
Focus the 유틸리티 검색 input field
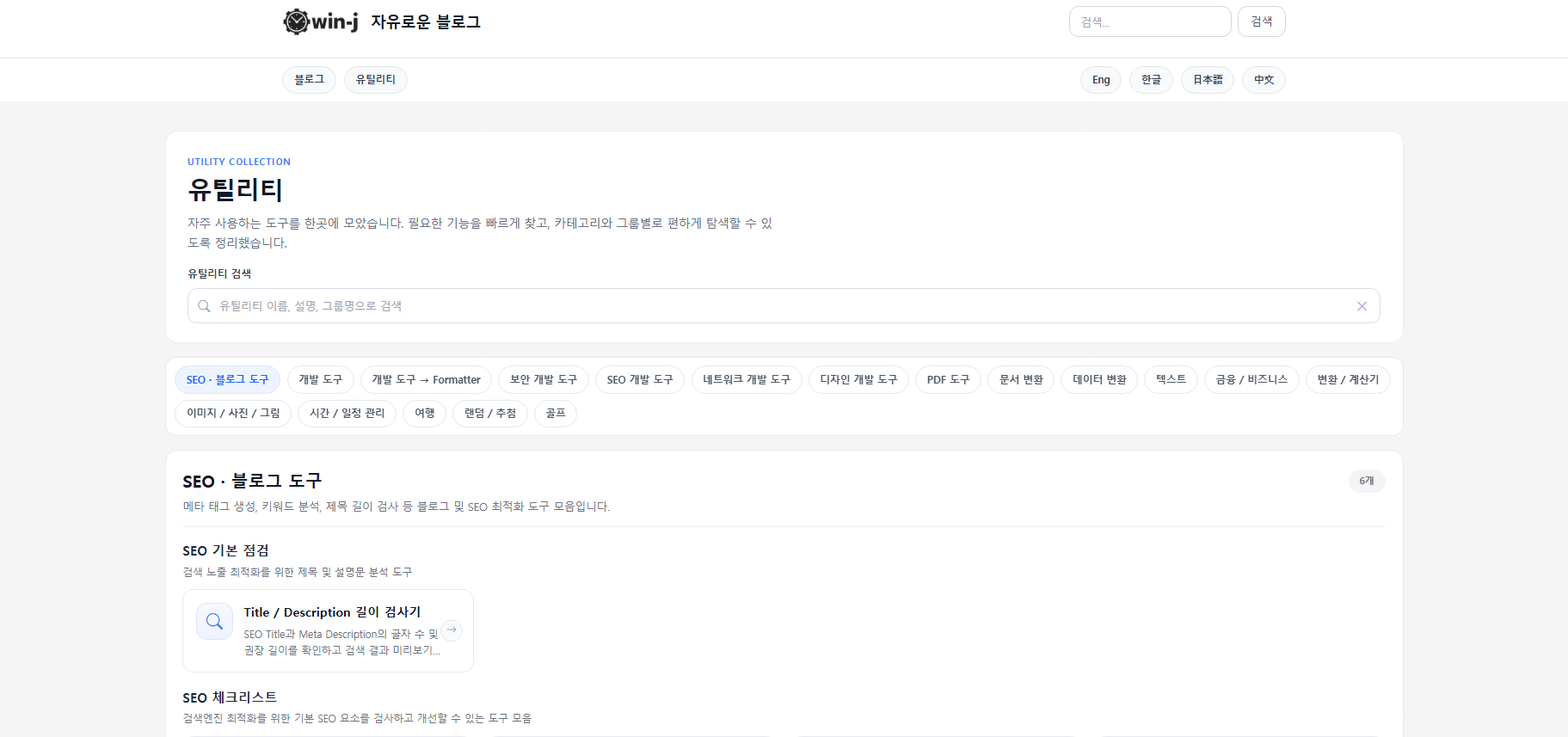(x=784, y=306)
